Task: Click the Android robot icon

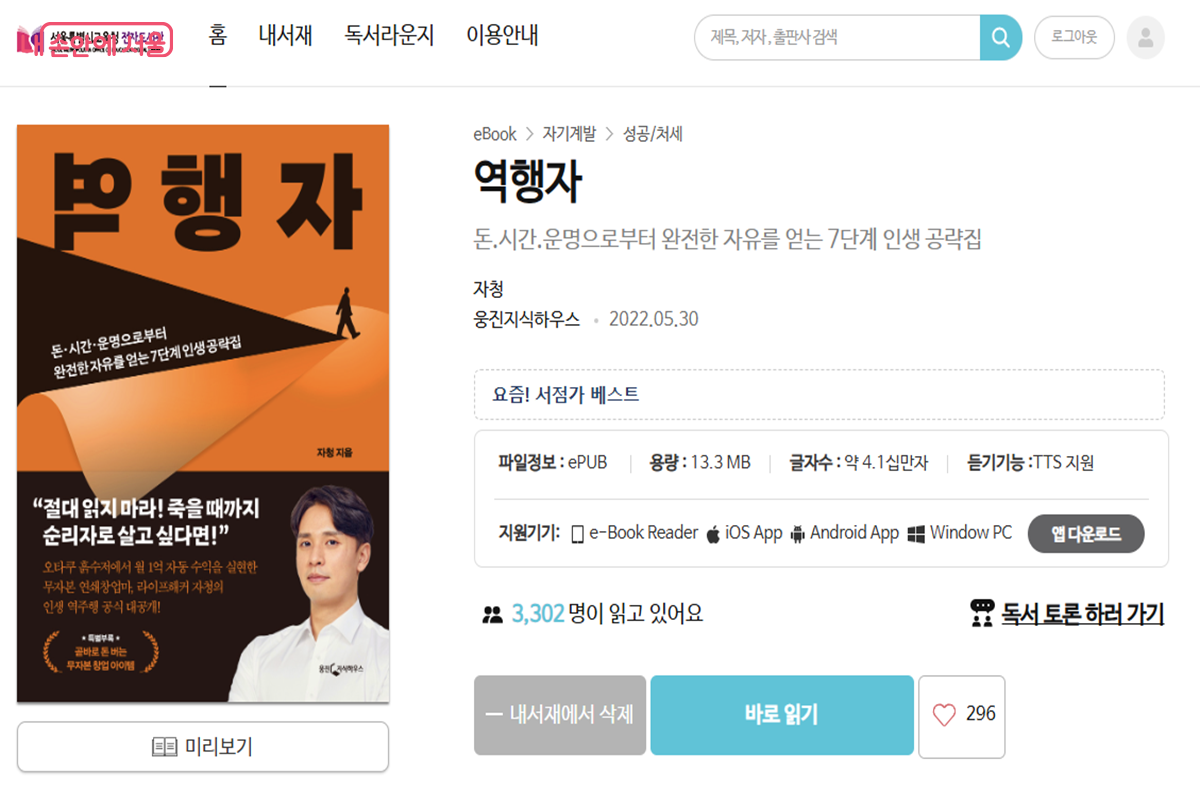Action: (x=797, y=533)
